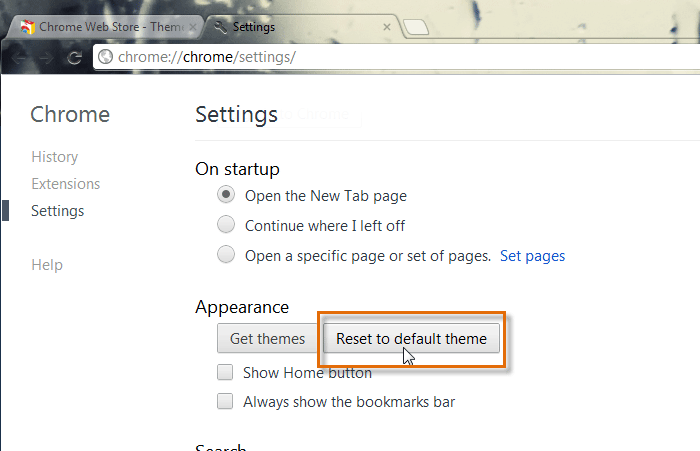Image resolution: width=700 pixels, height=451 pixels.
Task: Open History in the sidebar
Action: pos(54,157)
